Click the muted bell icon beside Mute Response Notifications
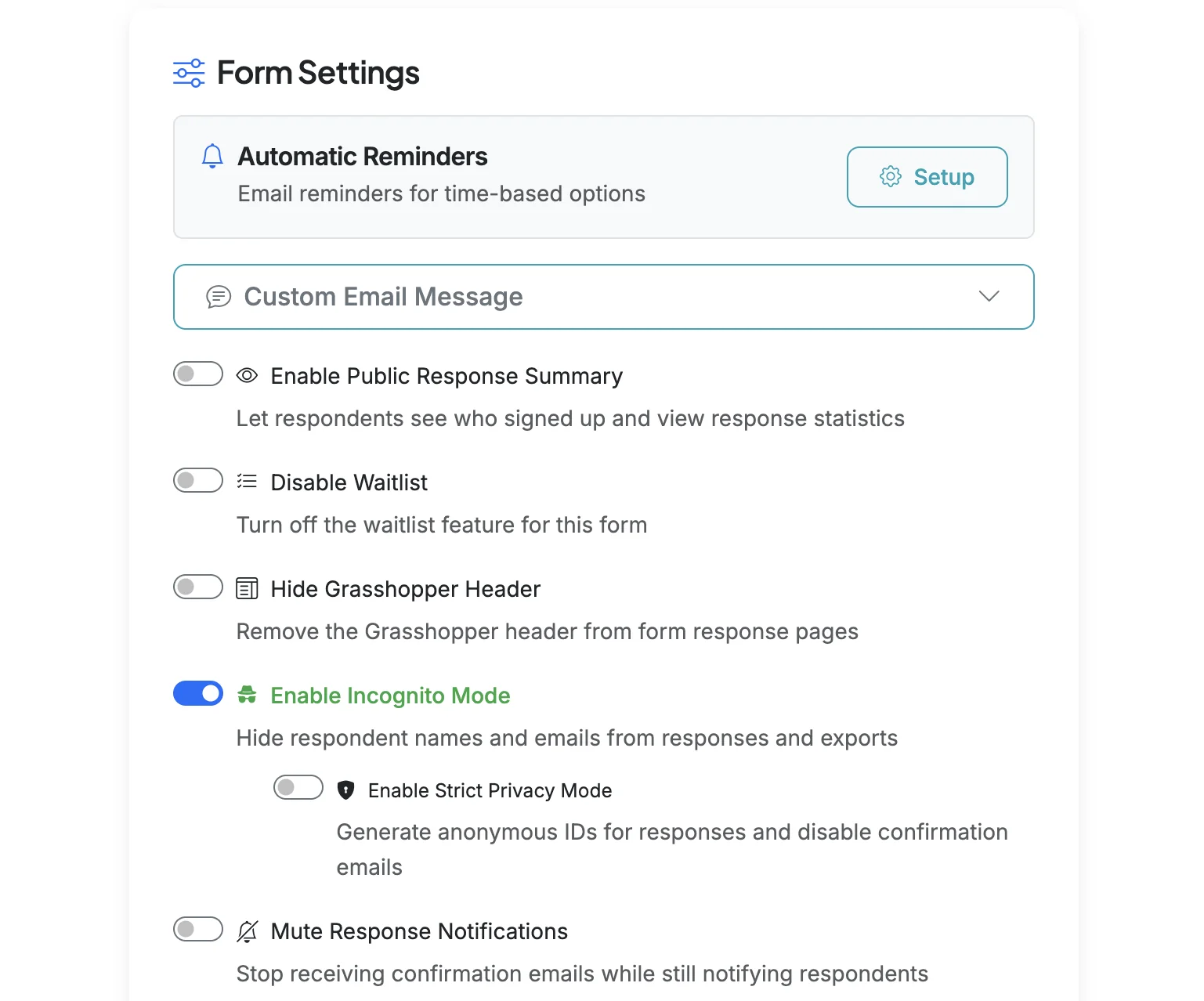The width and height of the screenshot is (1204, 1001). click(x=246, y=931)
